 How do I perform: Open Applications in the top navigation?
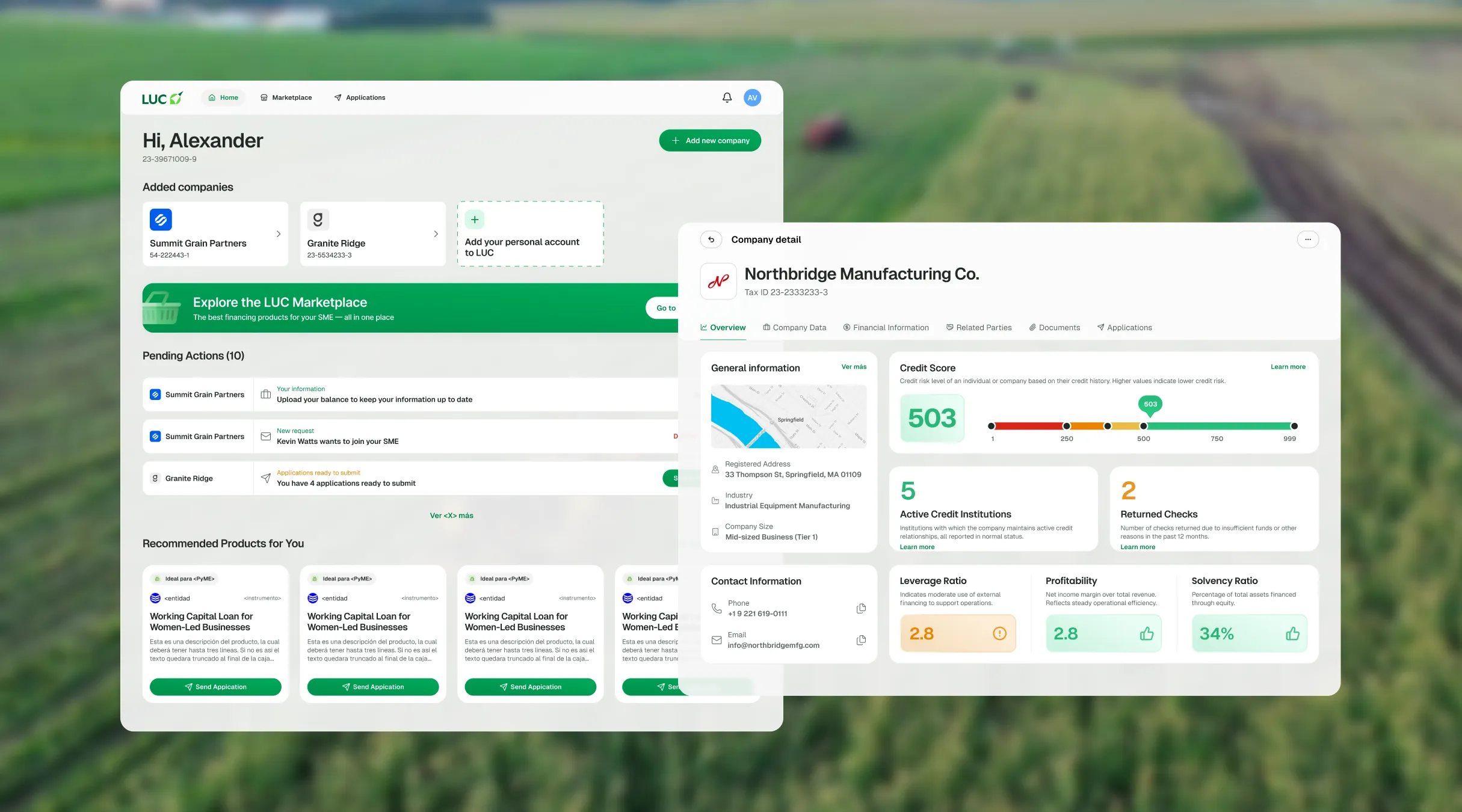(x=360, y=97)
